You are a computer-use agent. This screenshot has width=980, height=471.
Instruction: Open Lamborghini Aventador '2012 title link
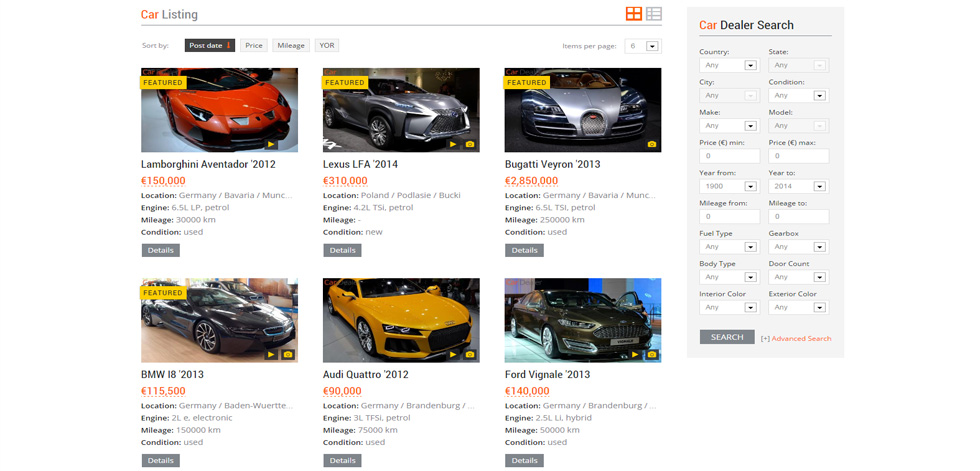208,164
